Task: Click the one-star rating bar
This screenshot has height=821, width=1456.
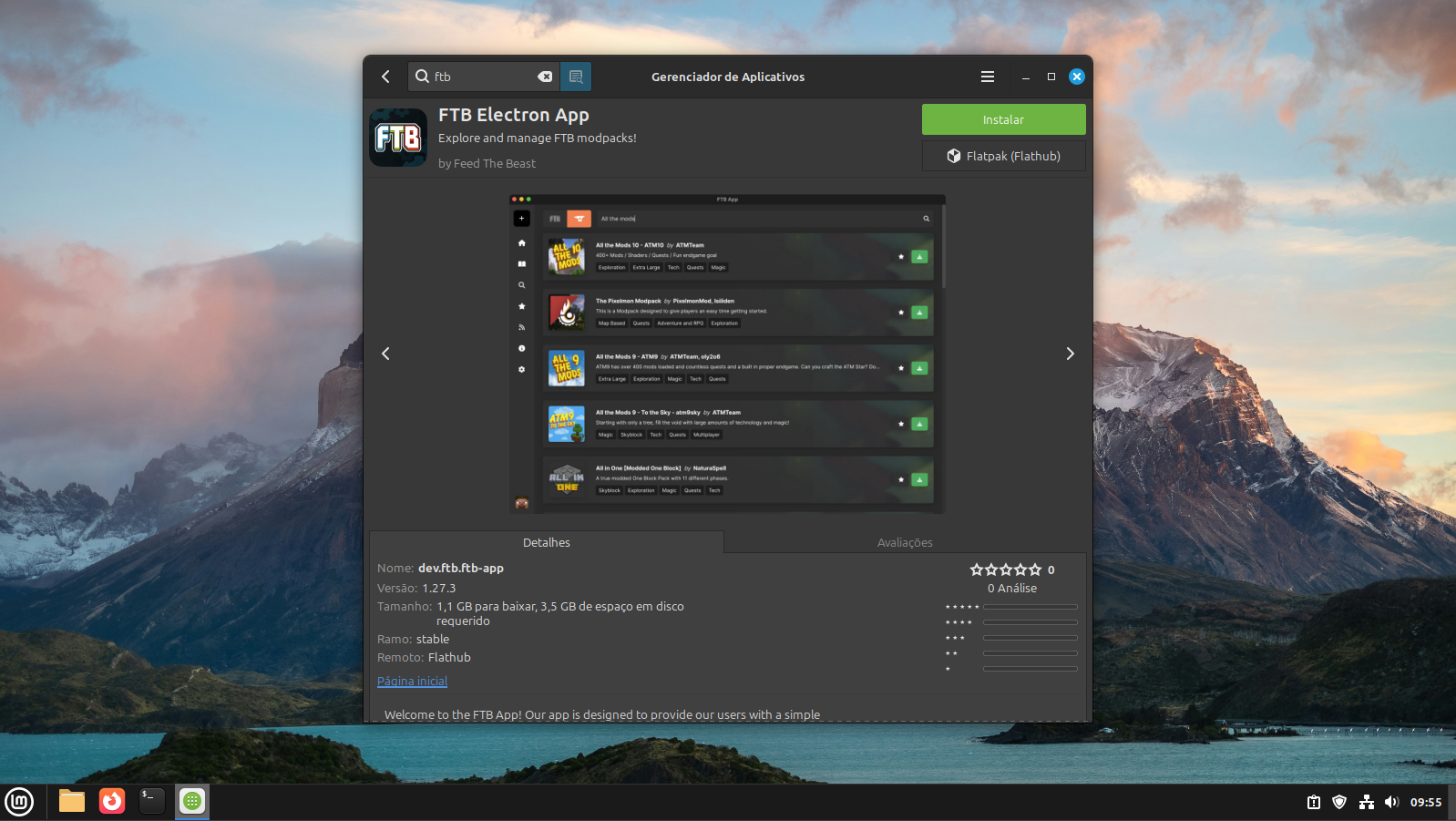Action: (1030, 668)
